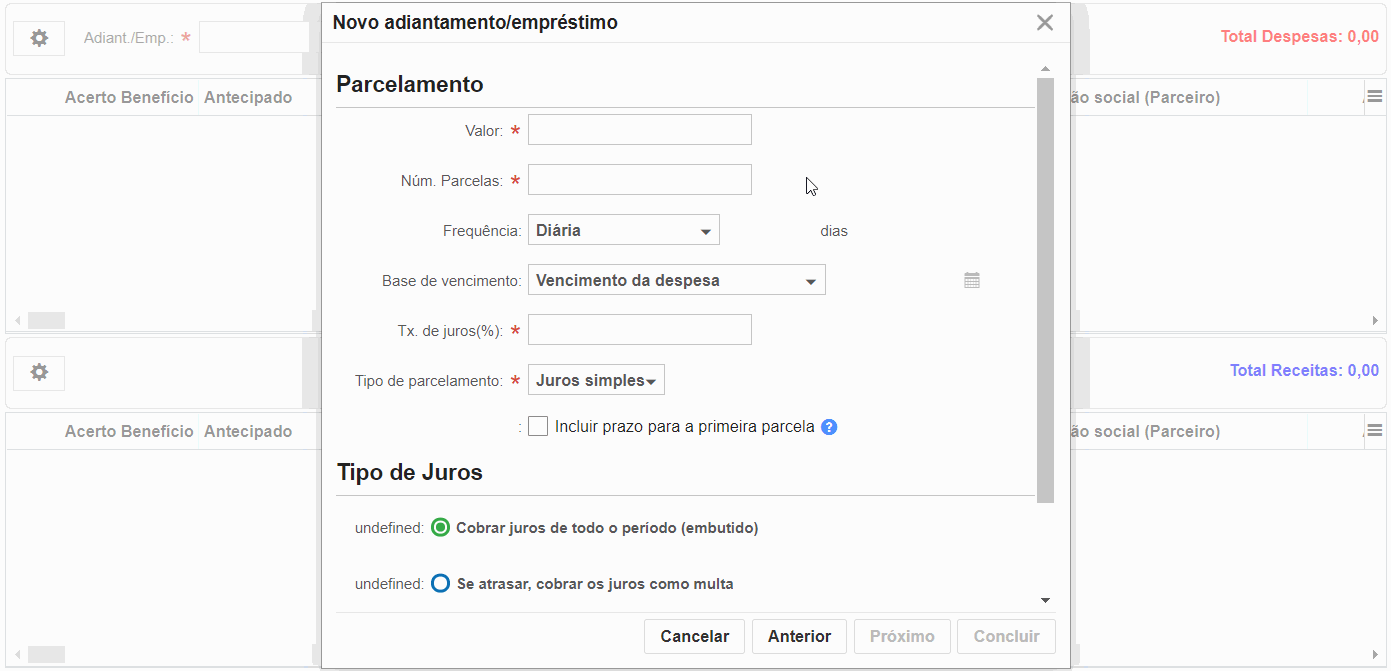Image resolution: width=1391 pixels, height=671 pixels.
Task: Click the Próximo button
Action: coord(902,636)
